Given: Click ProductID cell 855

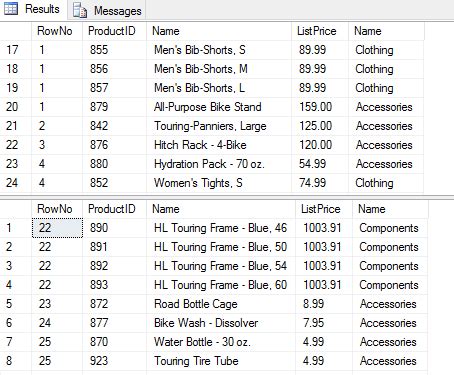Looking at the screenshot, I should (114, 50).
